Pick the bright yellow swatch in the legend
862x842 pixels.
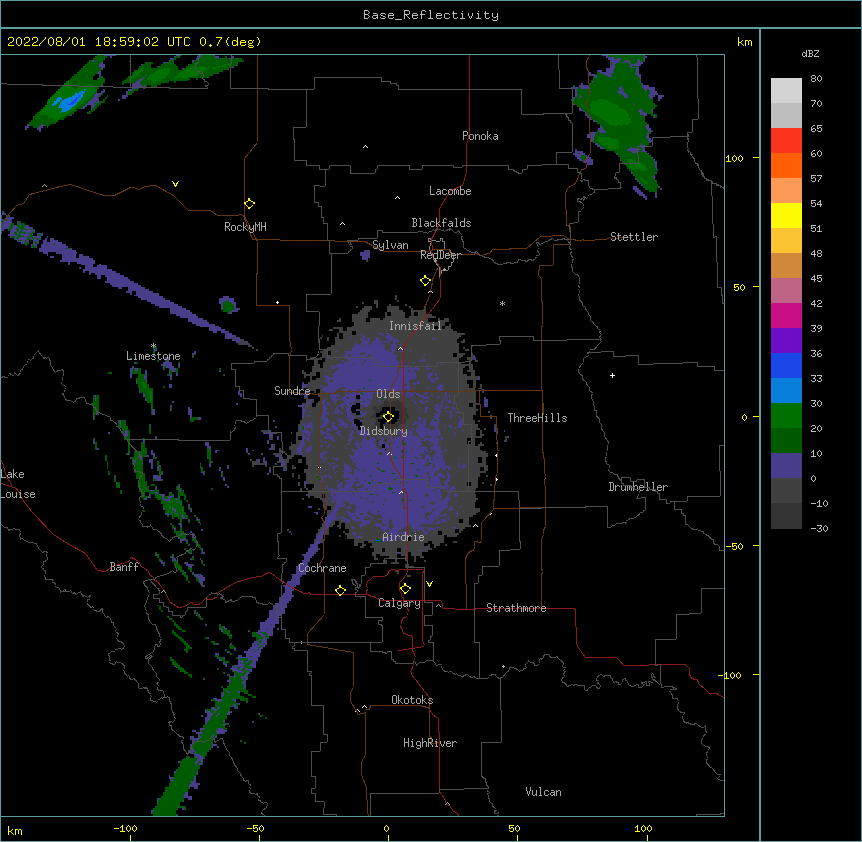[786, 215]
